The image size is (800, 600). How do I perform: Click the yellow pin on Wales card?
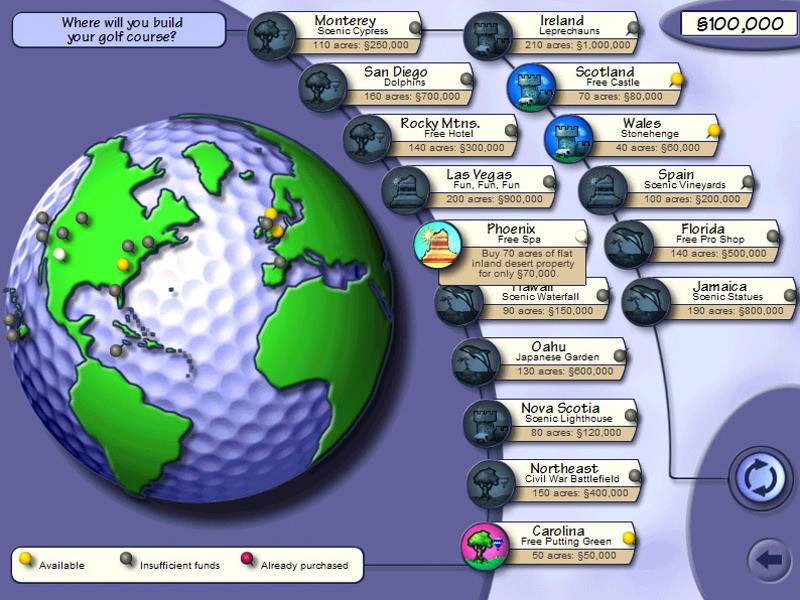pyautogui.click(x=714, y=131)
